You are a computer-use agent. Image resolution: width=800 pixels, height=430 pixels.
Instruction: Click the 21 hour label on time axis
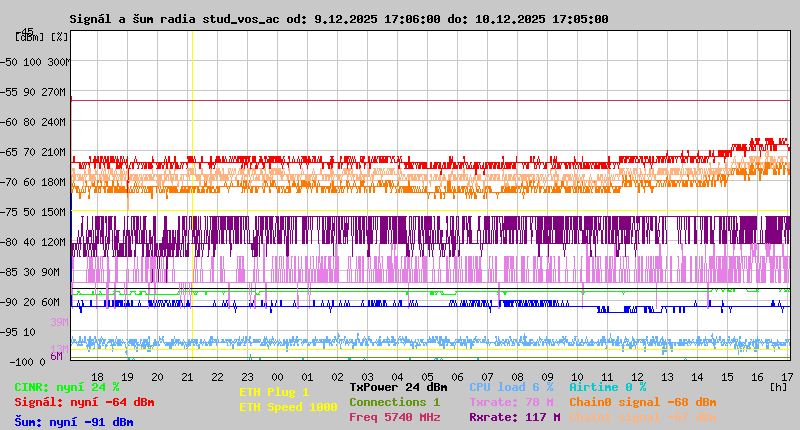[187, 376]
